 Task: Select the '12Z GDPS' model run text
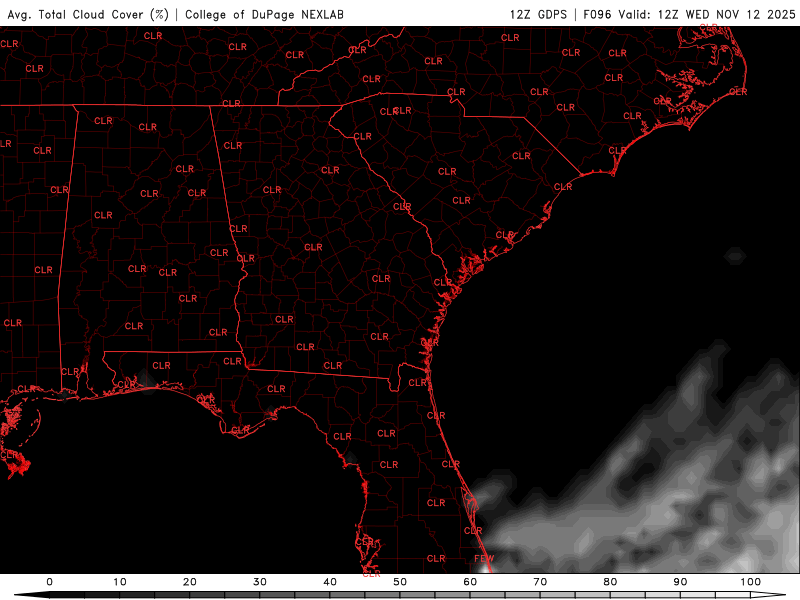pos(538,15)
